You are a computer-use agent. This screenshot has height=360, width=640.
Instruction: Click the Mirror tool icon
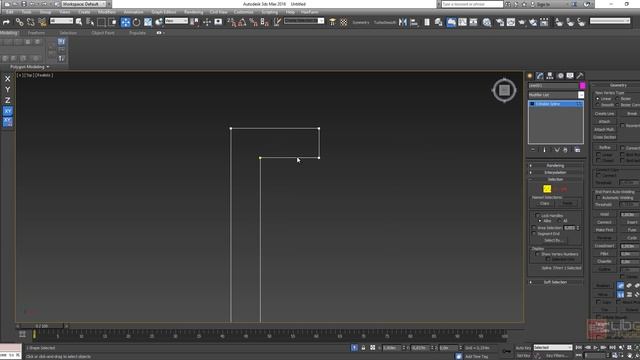pyautogui.click(x=403, y=22)
